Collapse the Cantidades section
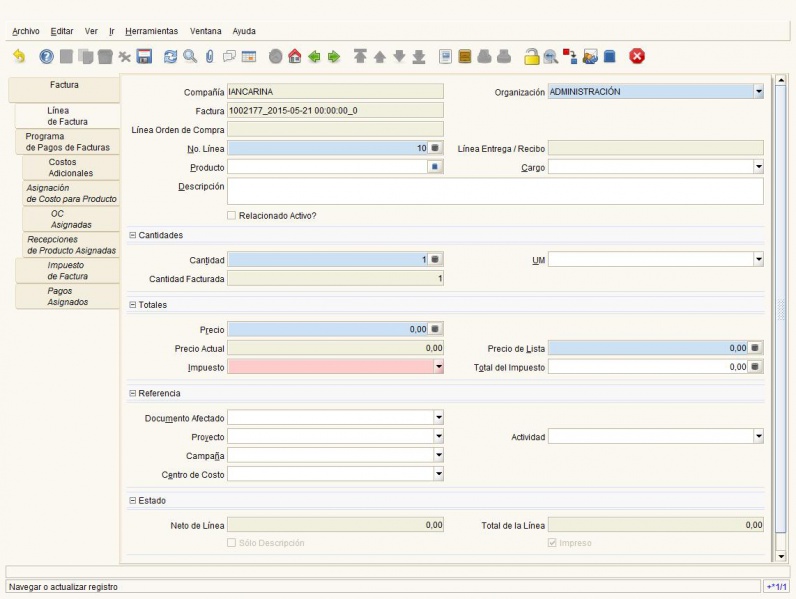 pos(132,235)
